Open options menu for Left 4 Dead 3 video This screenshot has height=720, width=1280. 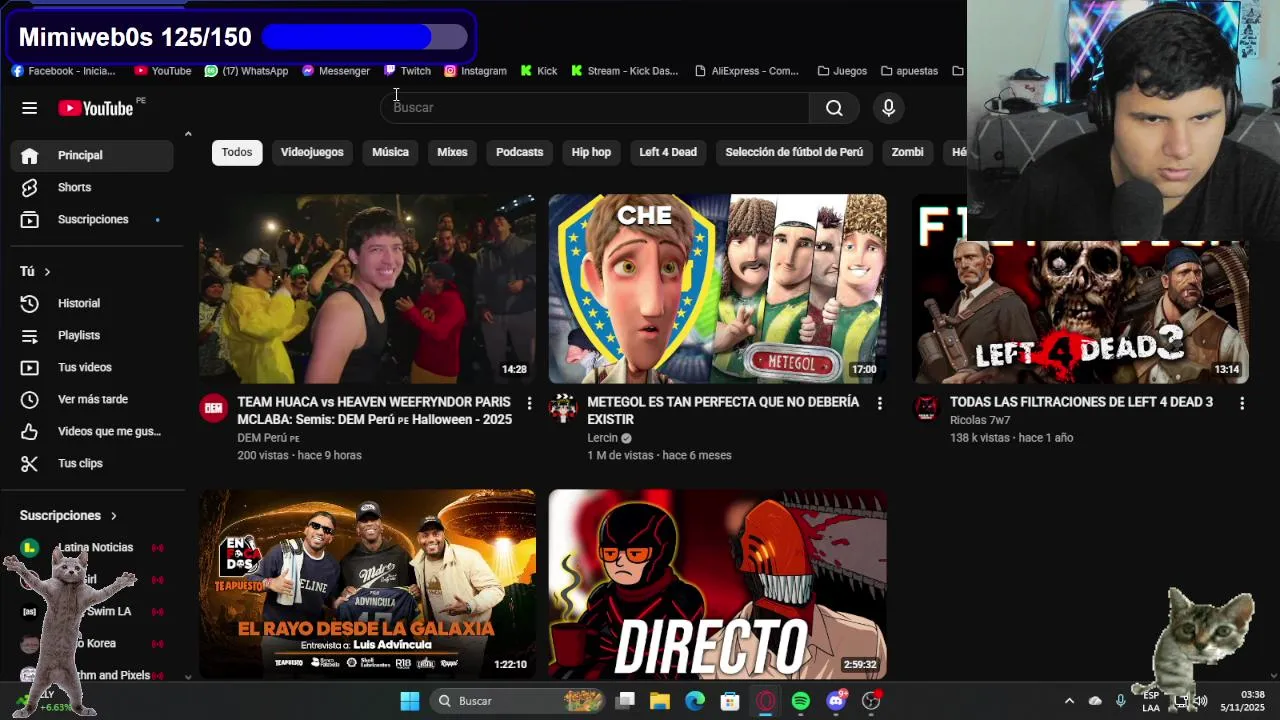point(1242,403)
